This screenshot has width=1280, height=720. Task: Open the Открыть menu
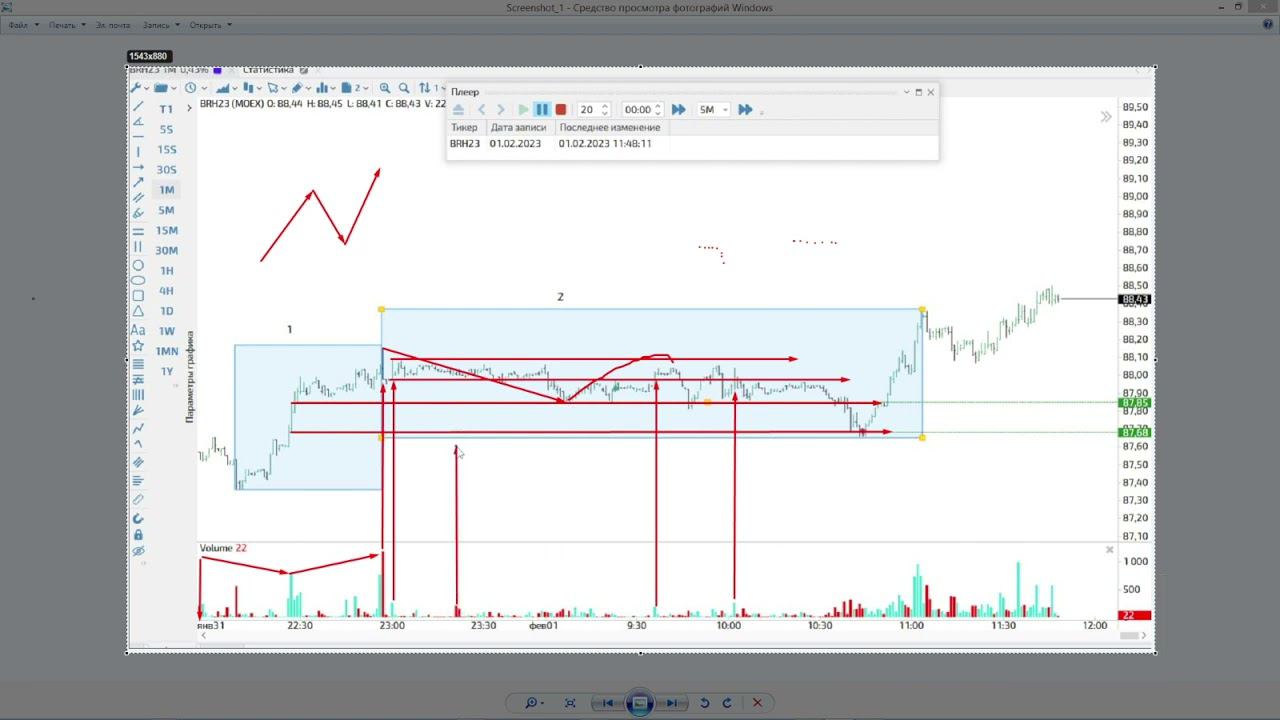point(210,25)
